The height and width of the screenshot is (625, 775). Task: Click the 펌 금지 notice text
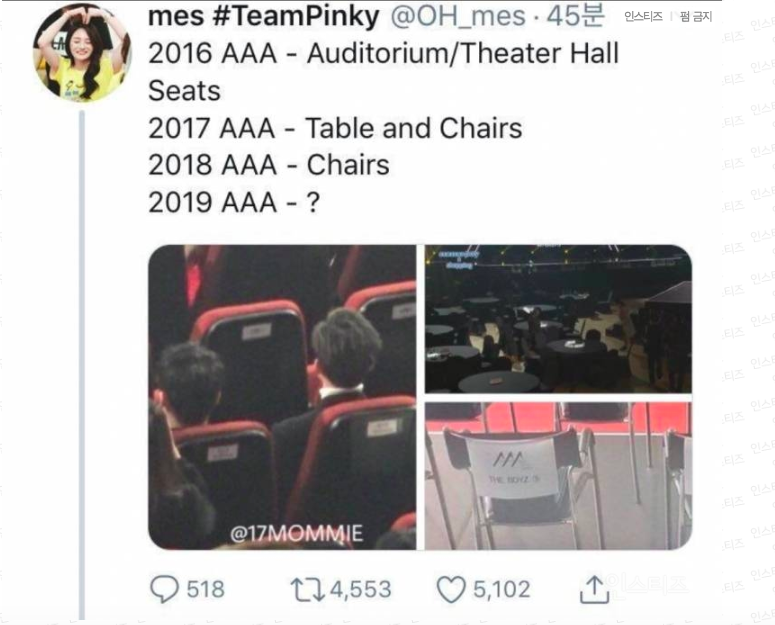[x=696, y=17]
